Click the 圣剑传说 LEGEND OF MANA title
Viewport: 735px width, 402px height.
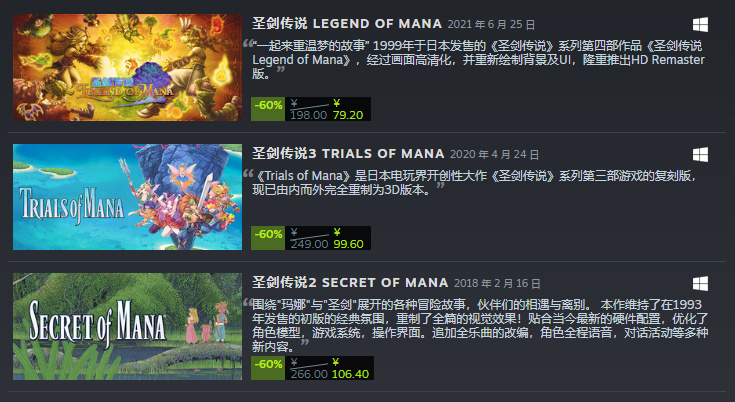click(347, 23)
